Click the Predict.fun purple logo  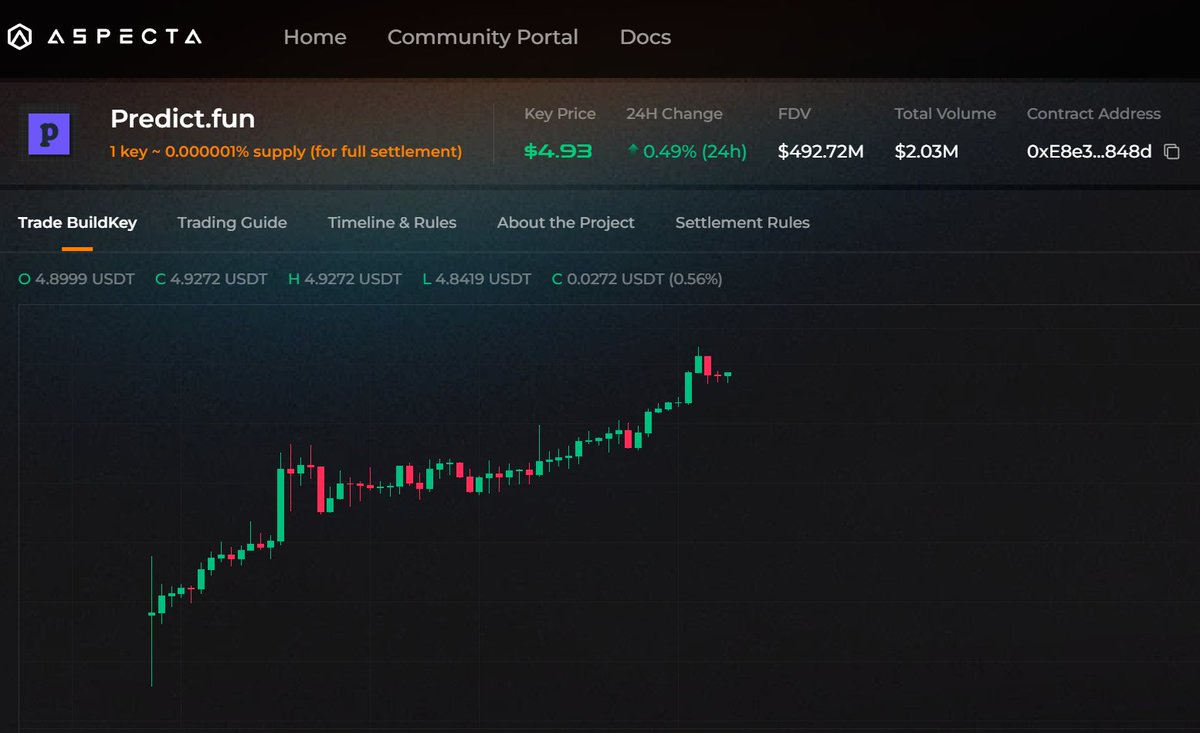tap(48, 133)
